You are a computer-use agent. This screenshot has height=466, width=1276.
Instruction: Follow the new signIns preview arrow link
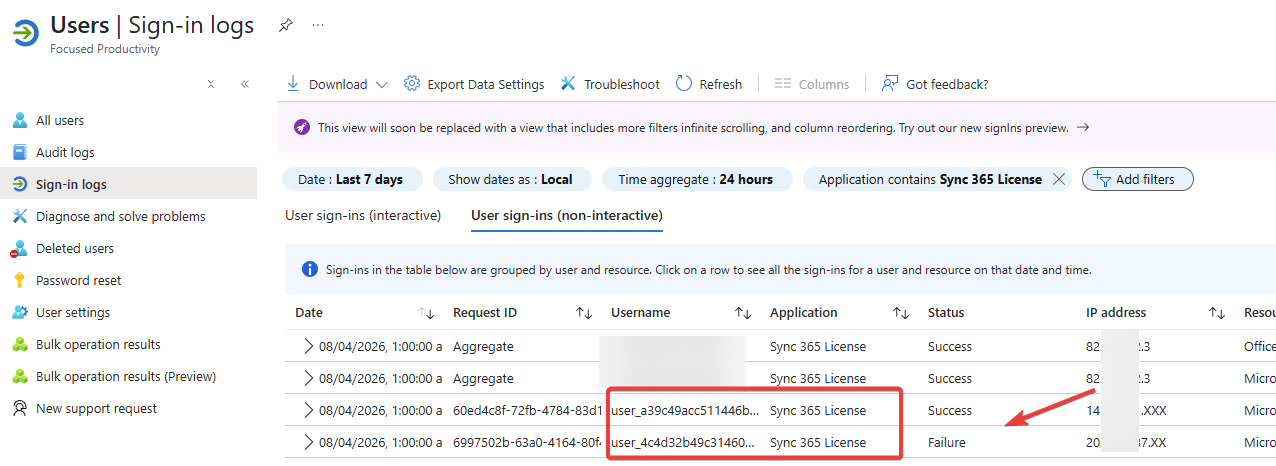point(1083,128)
